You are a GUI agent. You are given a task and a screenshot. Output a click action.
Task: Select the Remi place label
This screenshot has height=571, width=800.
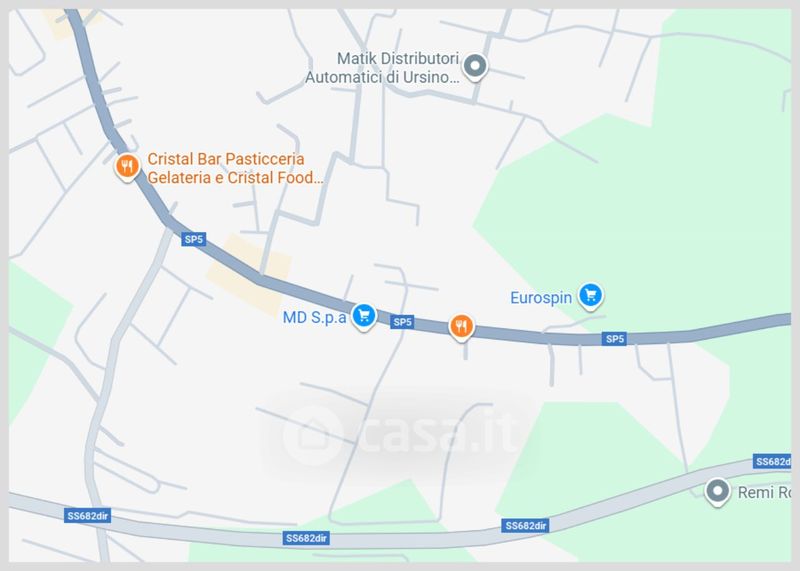(764, 492)
